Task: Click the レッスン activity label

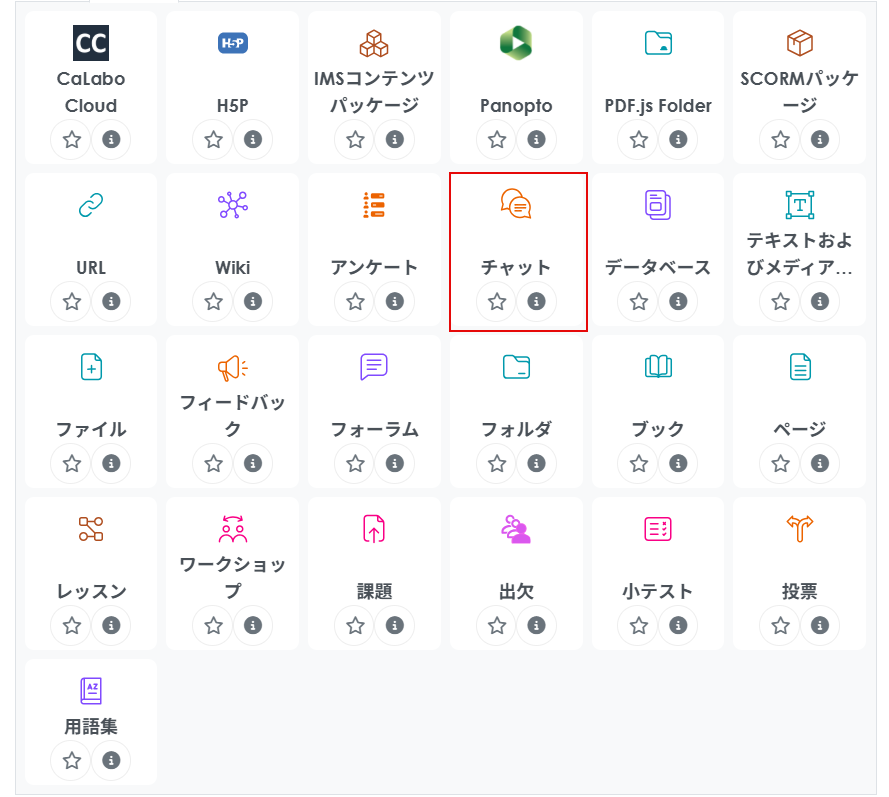Action: click(x=91, y=591)
